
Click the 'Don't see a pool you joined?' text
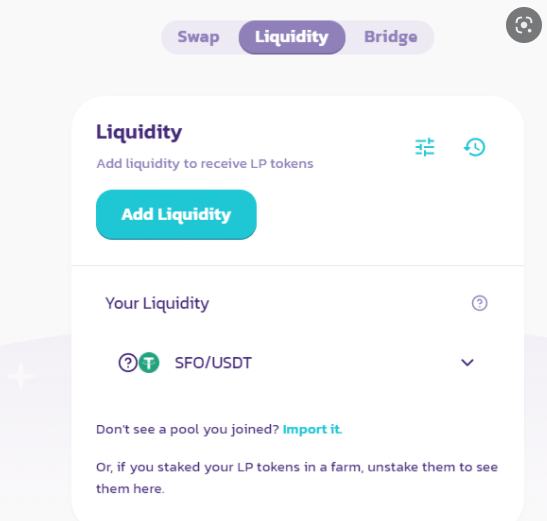[x=187, y=429]
